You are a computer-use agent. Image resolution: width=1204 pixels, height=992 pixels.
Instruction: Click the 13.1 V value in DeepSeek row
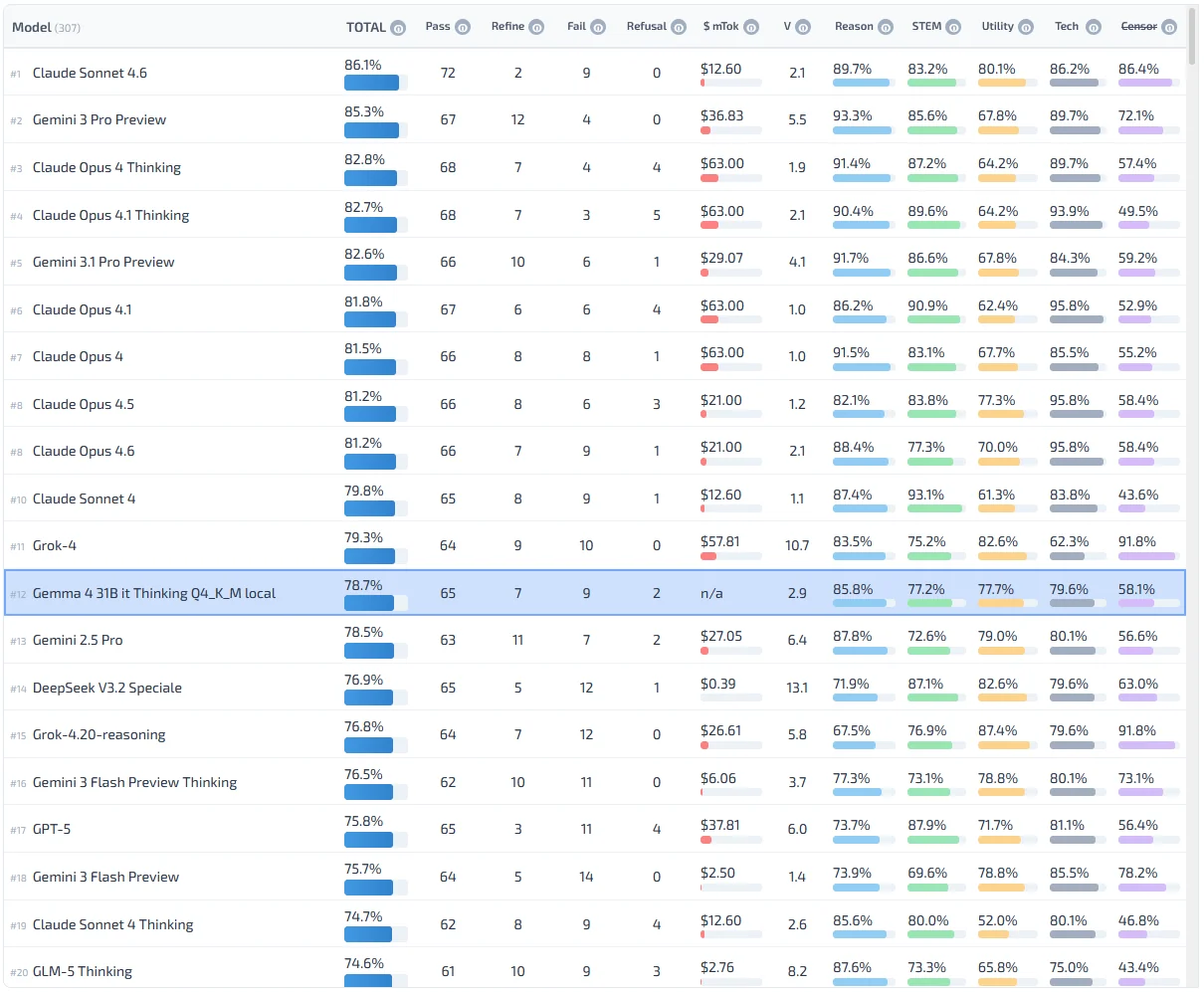pos(797,688)
